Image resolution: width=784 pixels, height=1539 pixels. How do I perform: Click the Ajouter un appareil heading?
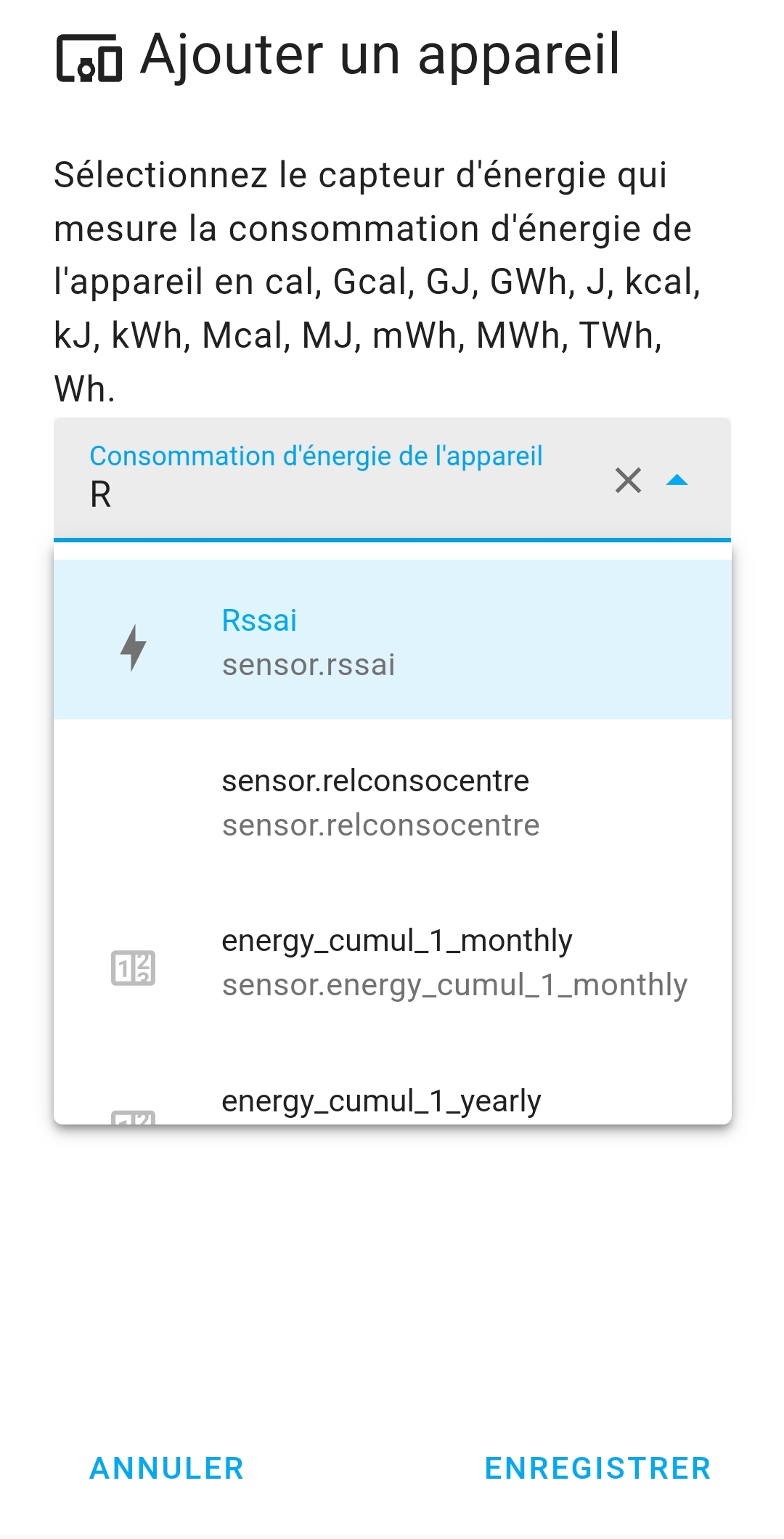click(380, 55)
